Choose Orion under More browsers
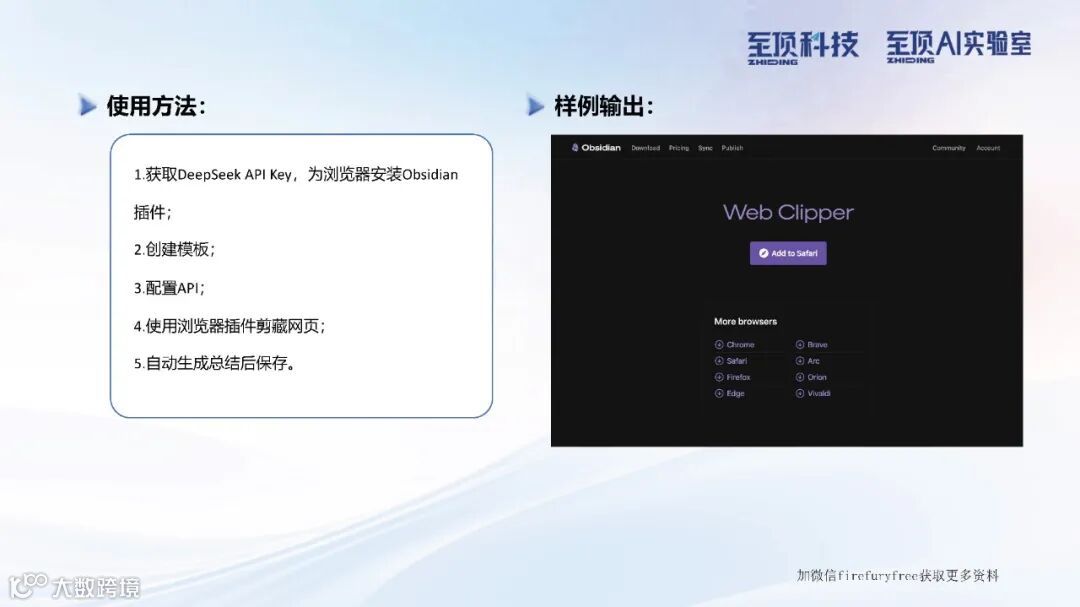The image size is (1080, 607). pyautogui.click(x=817, y=378)
